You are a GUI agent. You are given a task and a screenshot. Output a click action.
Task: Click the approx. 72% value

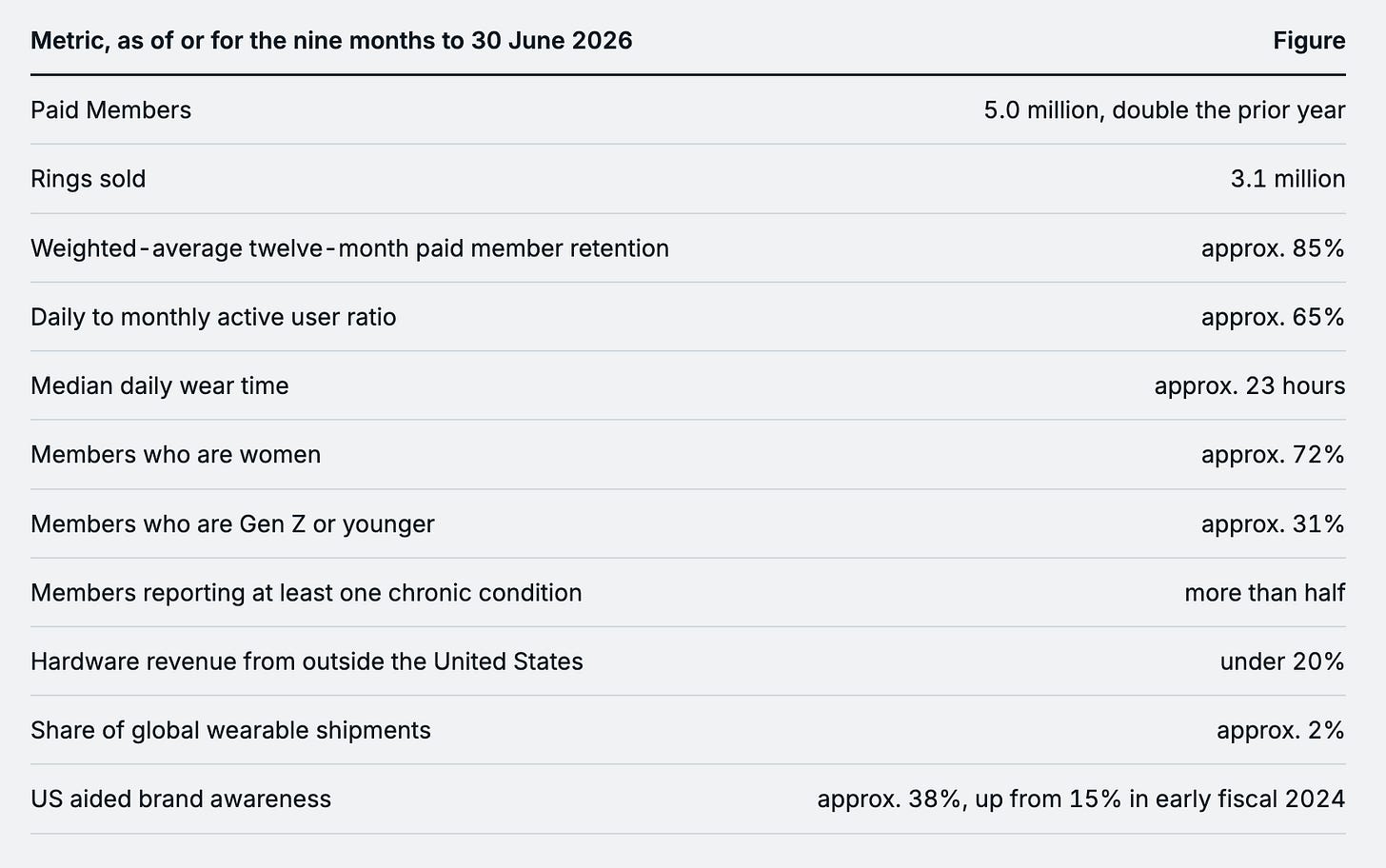pyautogui.click(x=1273, y=455)
